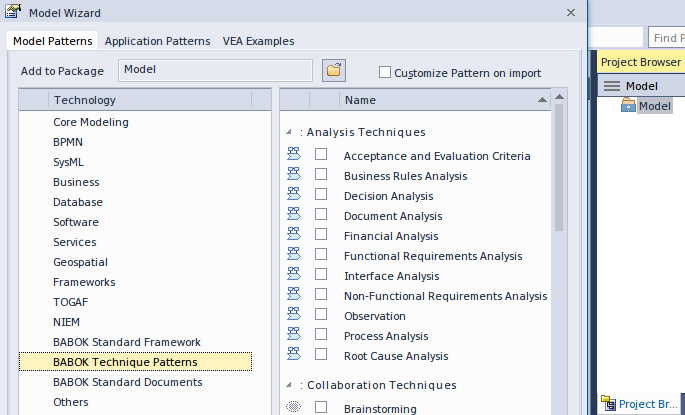The height and width of the screenshot is (415, 685).
Task: Select BPMN in the Technology list
Action: [68, 142]
